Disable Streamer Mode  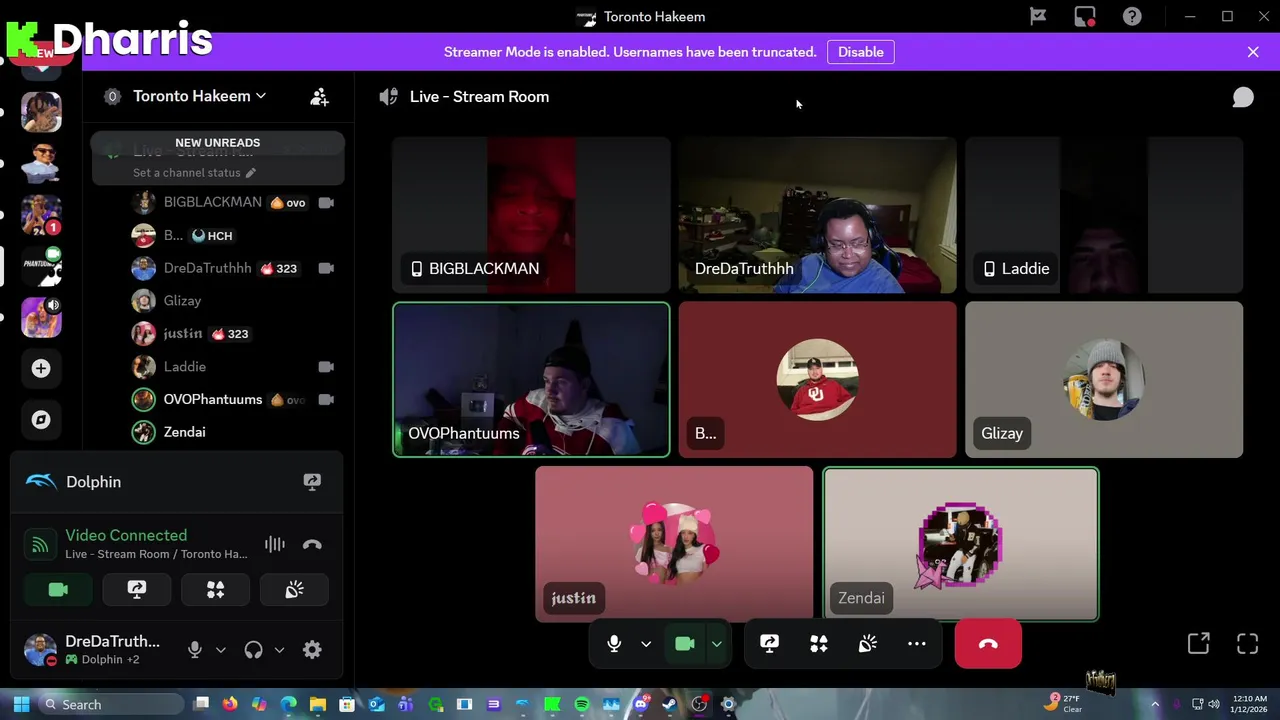pos(861,52)
